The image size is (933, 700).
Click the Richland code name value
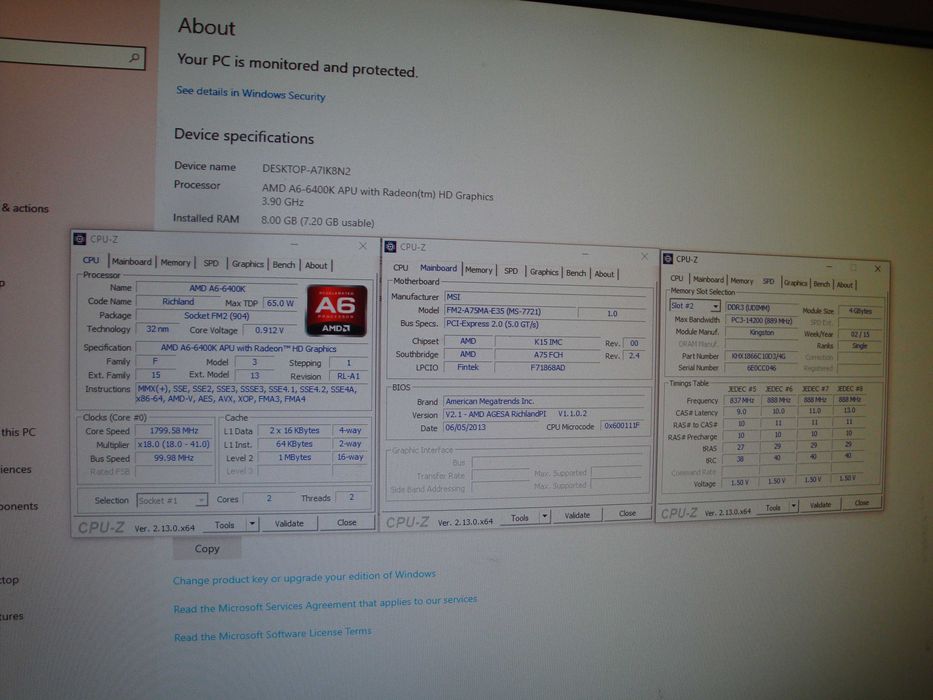click(x=178, y=302)
